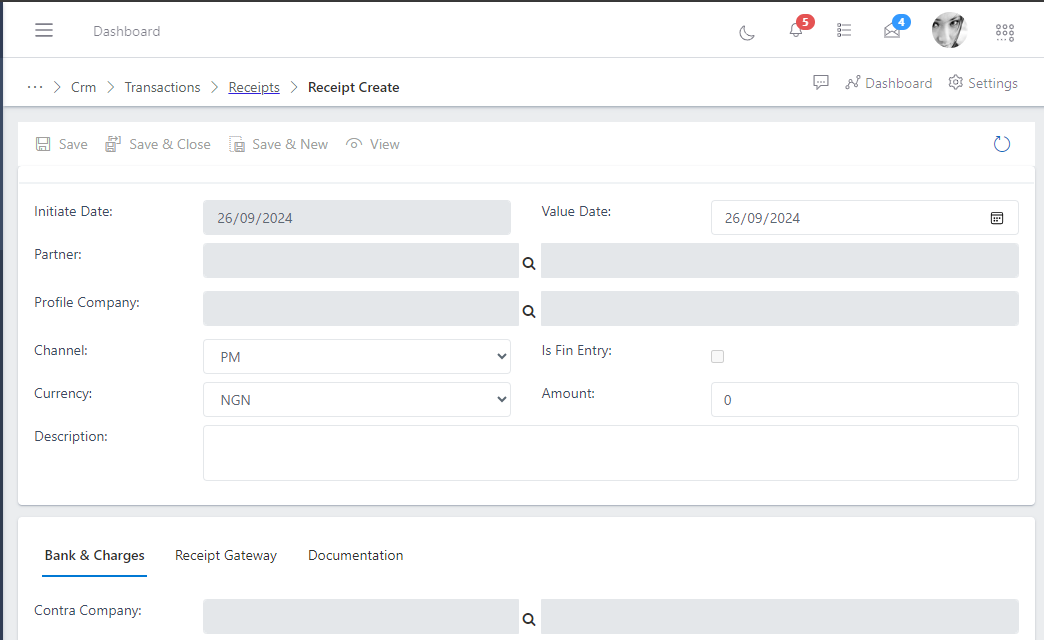This screenshot has height=640, width=1044.
Task: Click inside the Amount input field
Action: [x=864, y=399]
